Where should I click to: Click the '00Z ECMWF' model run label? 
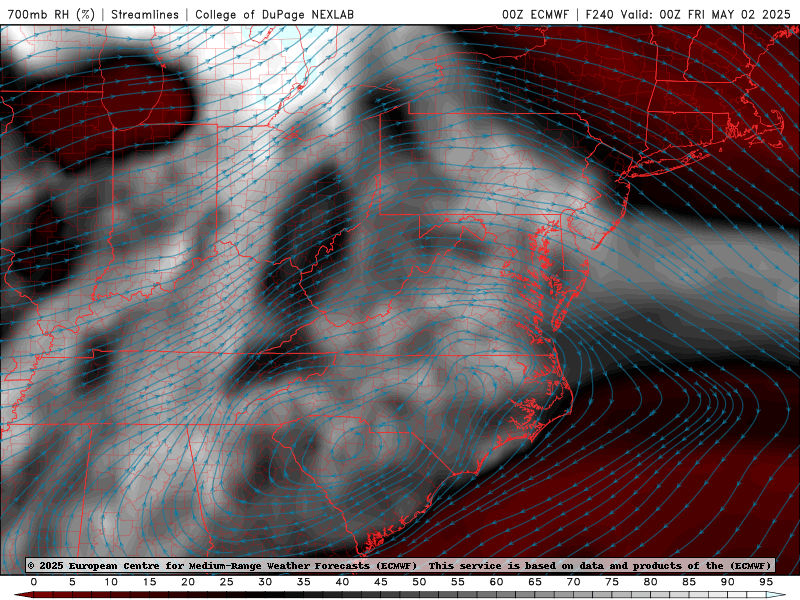pyautogui.click(x=535, y=14)
